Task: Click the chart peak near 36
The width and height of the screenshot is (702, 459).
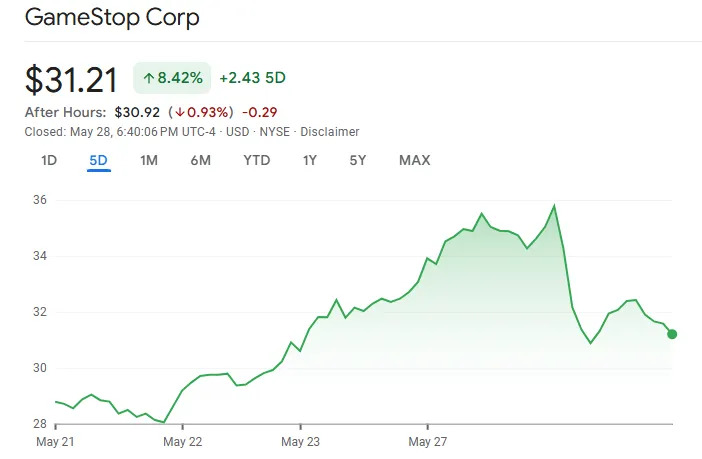Action: coord(554,206)
